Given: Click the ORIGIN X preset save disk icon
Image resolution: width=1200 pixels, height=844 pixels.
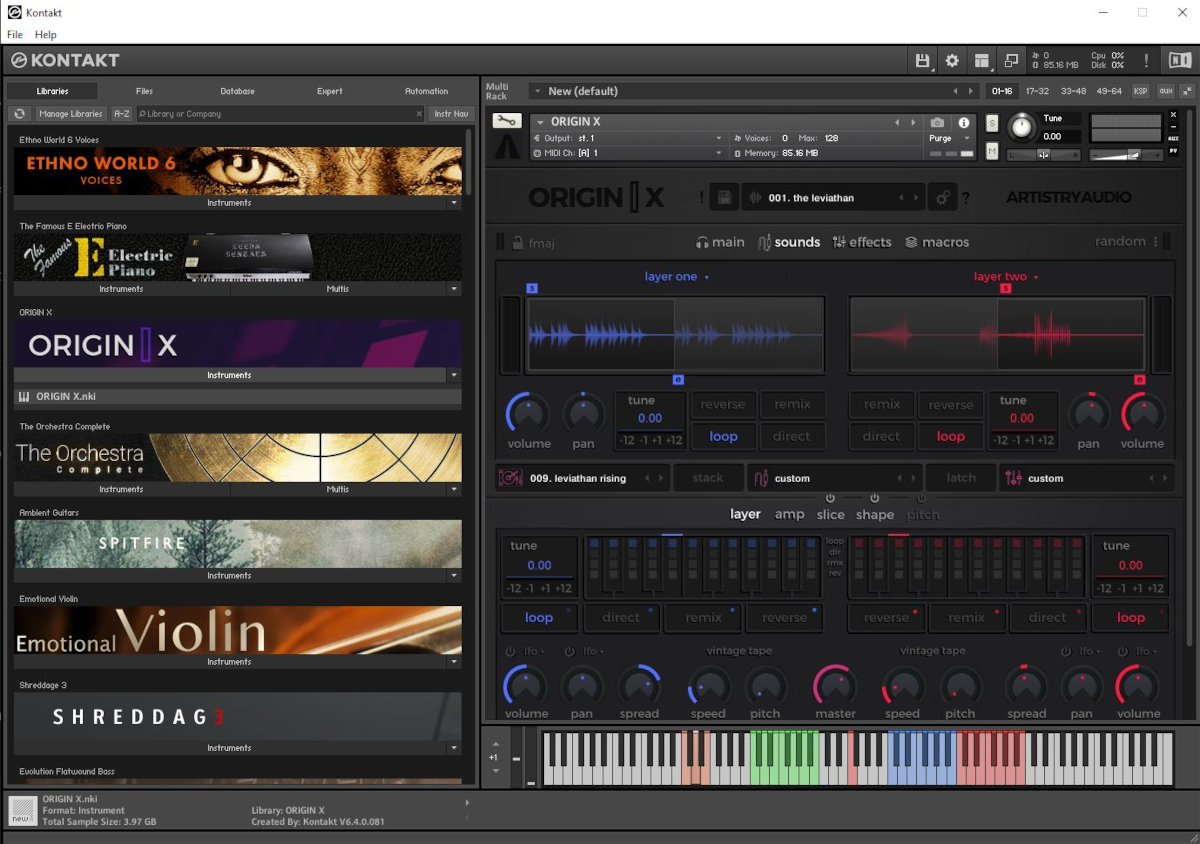Looking at the screenshot, I should point(726,198).
